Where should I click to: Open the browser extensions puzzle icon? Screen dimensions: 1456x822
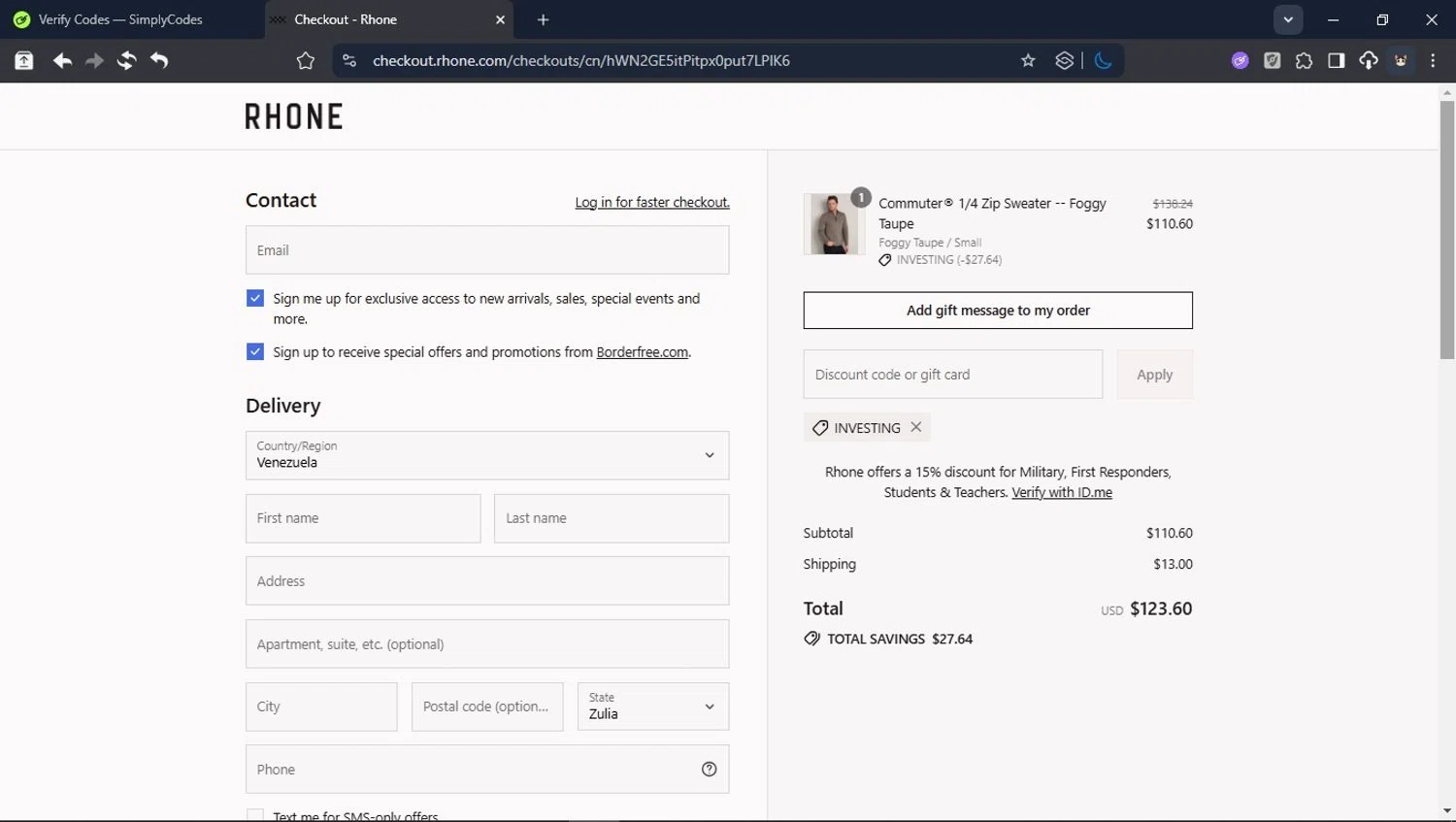(1304, 61)
